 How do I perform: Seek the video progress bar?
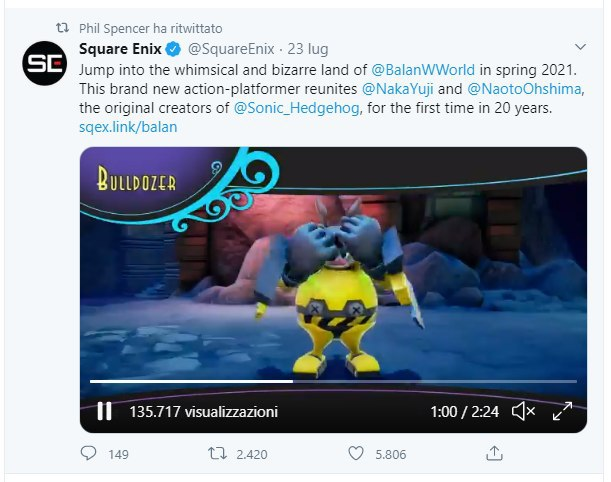point(333,381)
